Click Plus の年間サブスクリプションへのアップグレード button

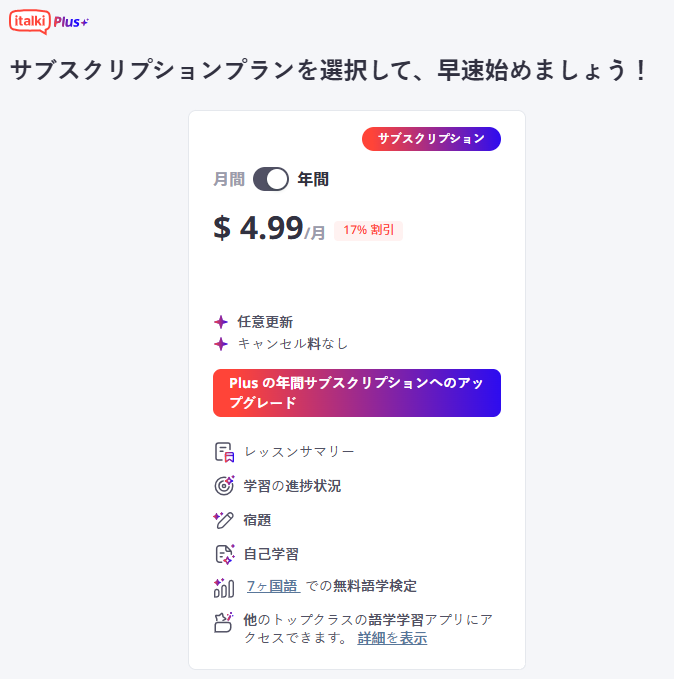(x=357, y=393)
